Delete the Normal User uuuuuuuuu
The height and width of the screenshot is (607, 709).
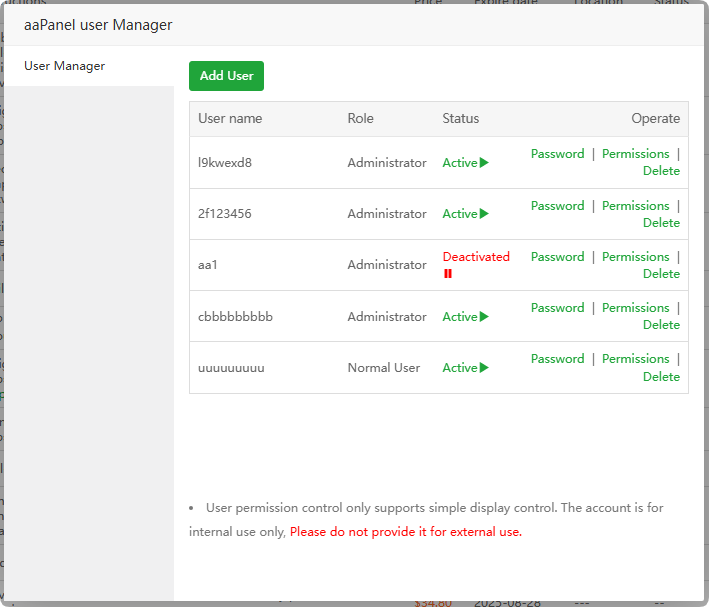661,377
